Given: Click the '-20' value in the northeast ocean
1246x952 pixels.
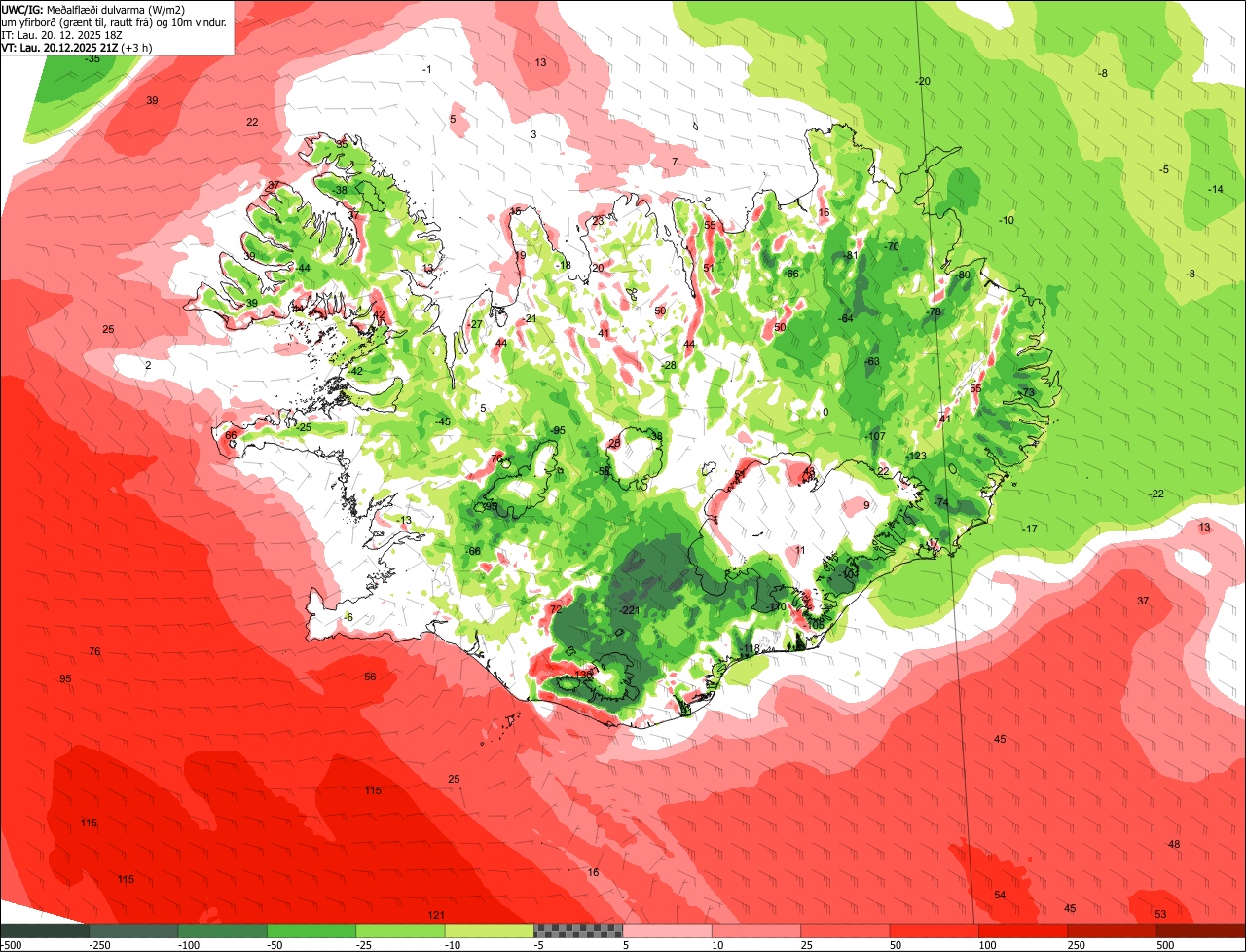Looking at the screenshot, I should (x=923, y=81).
